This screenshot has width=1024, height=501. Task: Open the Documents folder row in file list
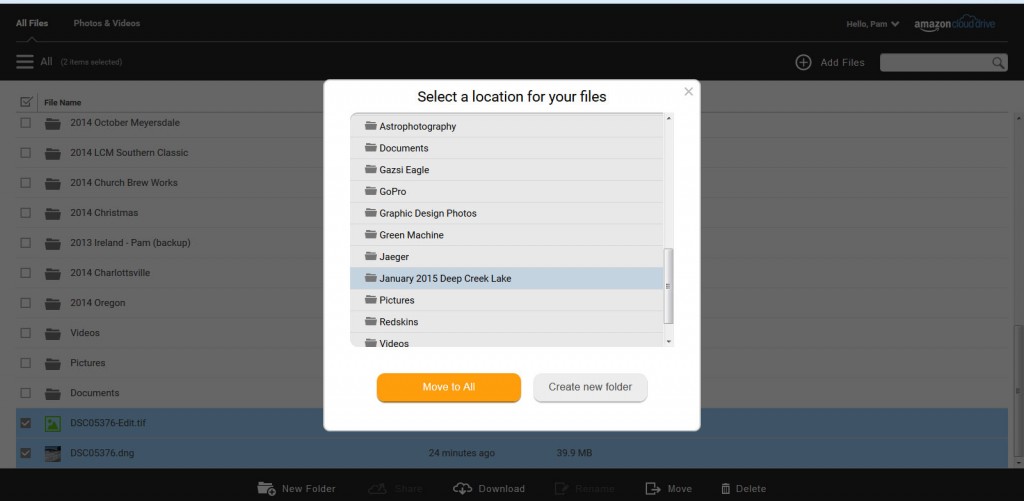(512, 393)
